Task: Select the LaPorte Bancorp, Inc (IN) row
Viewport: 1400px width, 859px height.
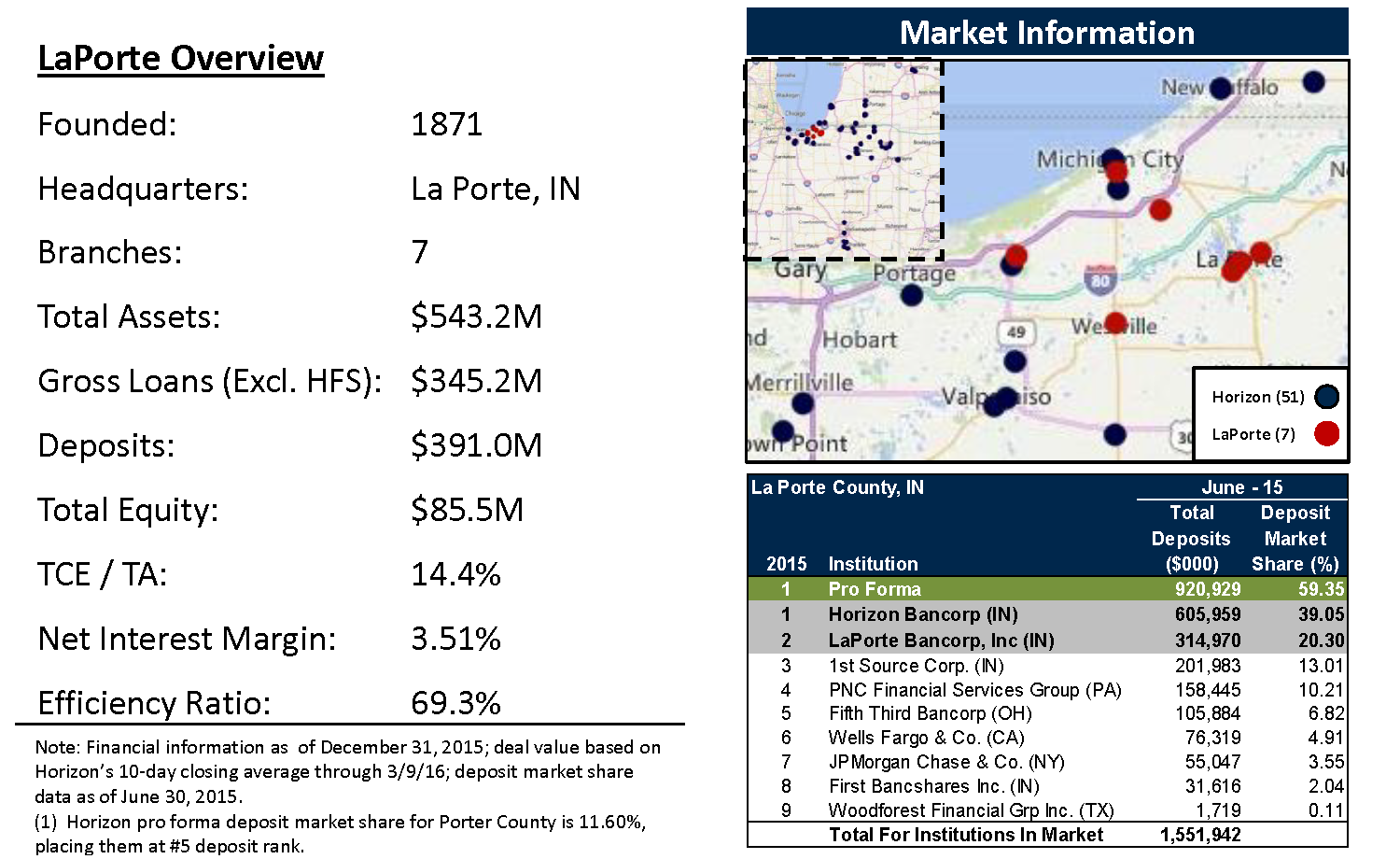Action: click(1047, 641)
